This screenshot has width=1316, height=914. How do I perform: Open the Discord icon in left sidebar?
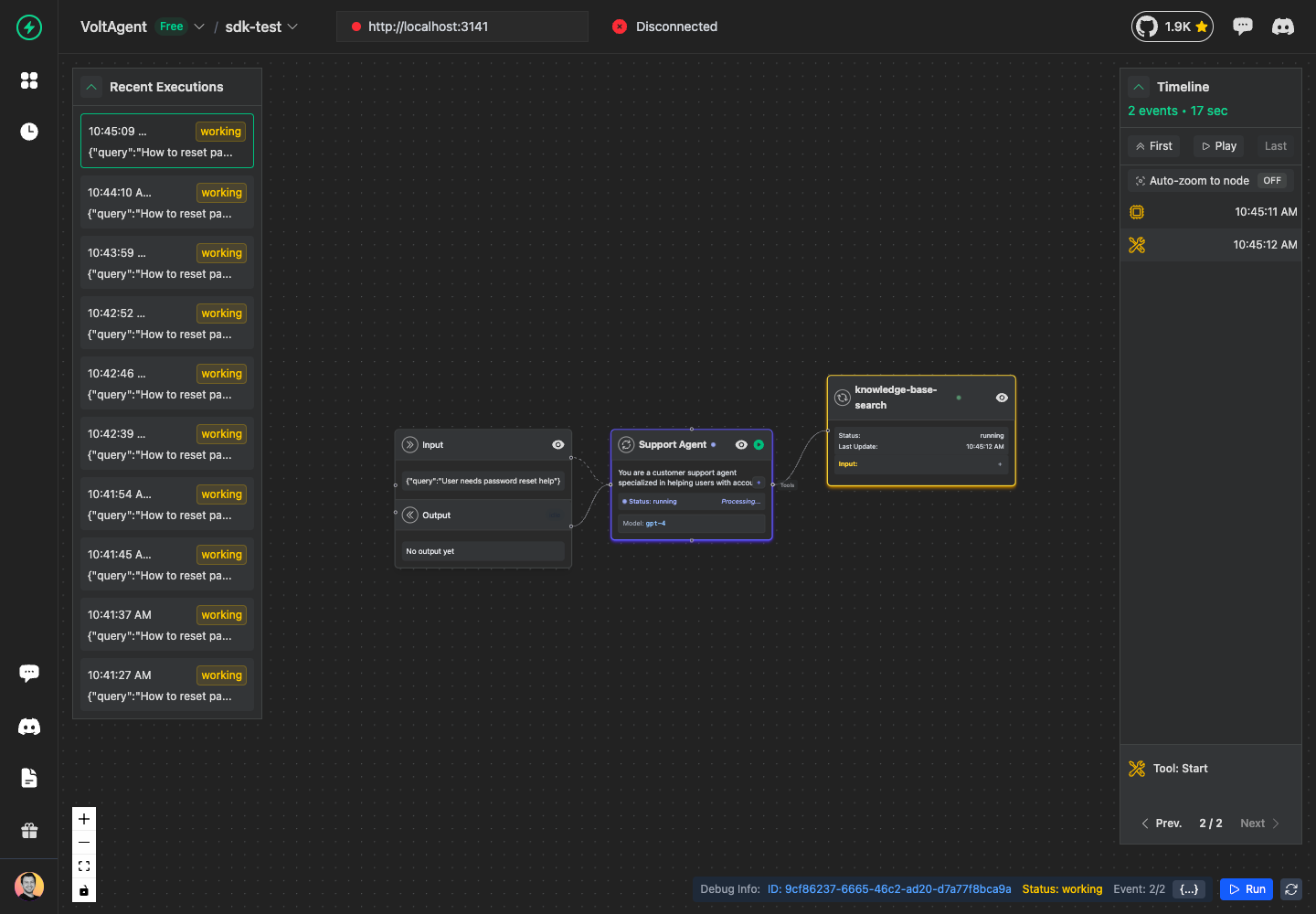tap(29, 727)
